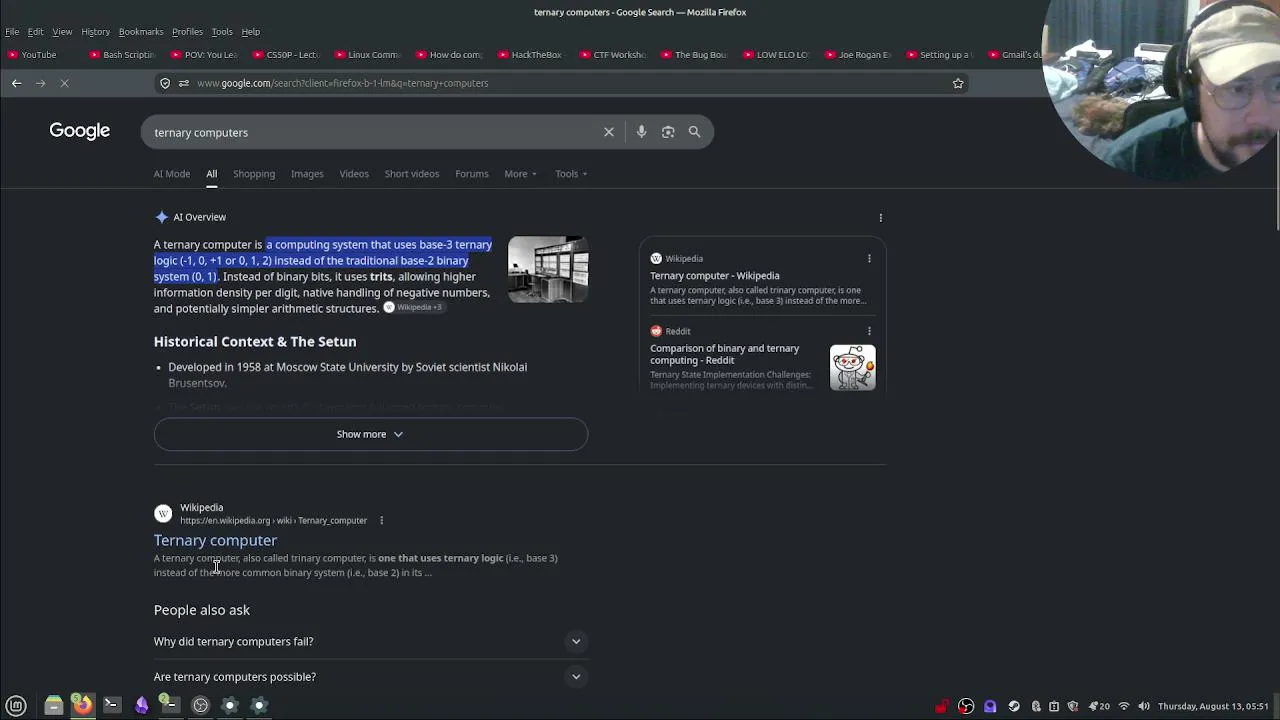The image size is (1280, 720).
Task: Start voice search with the microphone
Action: tap(641, 132)
